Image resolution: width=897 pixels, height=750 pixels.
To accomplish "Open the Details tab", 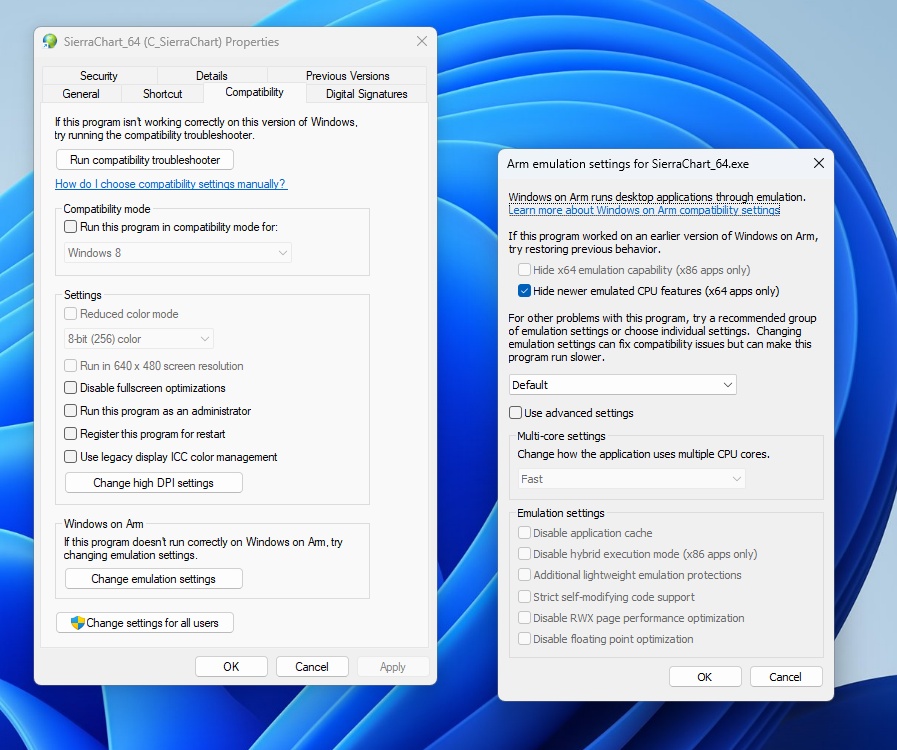I will (x=212, y=76).
